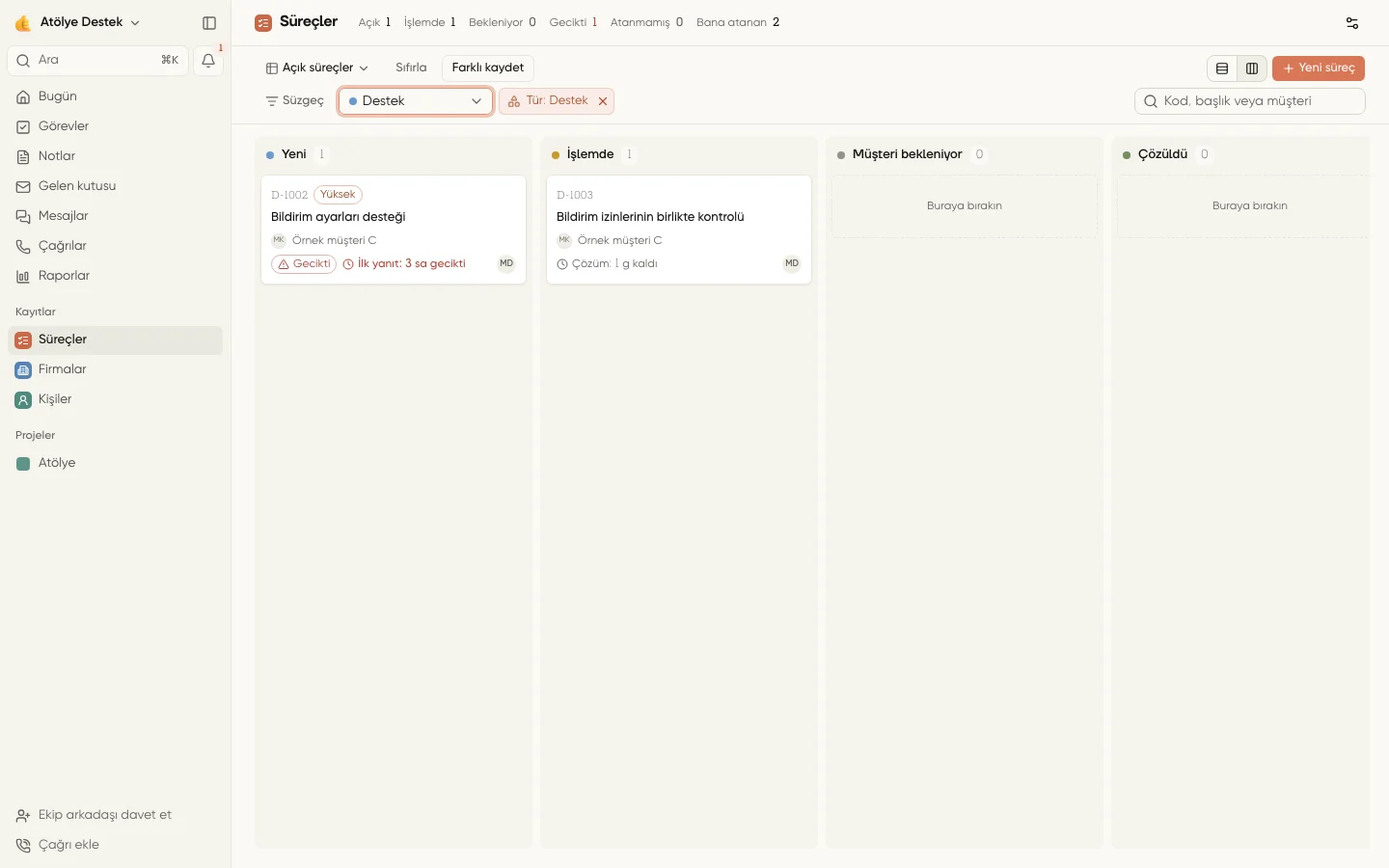
Task: Click the Sıfırla reset button
Action: click(x=411, y=68)
